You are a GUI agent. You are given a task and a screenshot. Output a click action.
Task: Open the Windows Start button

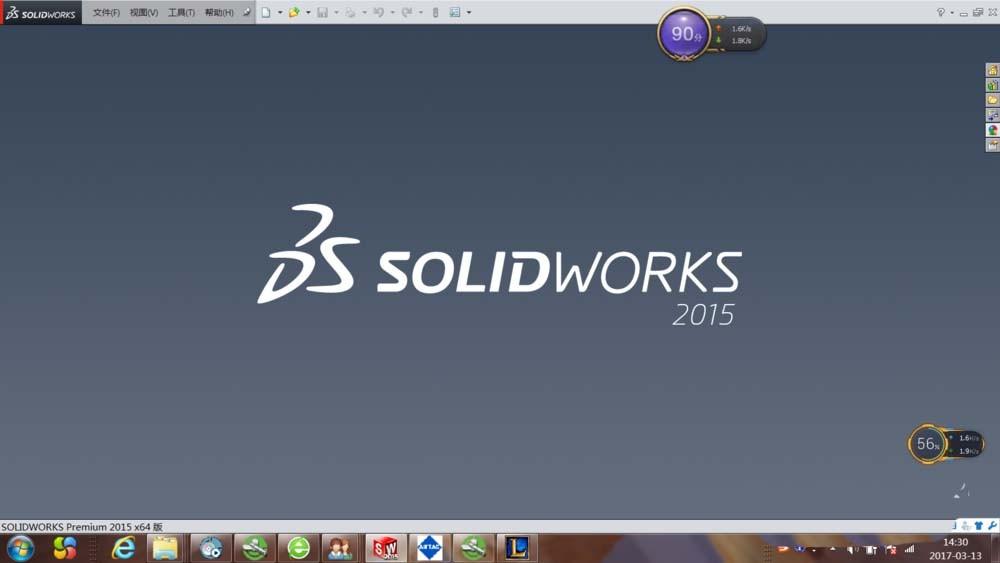pos(20,548)
